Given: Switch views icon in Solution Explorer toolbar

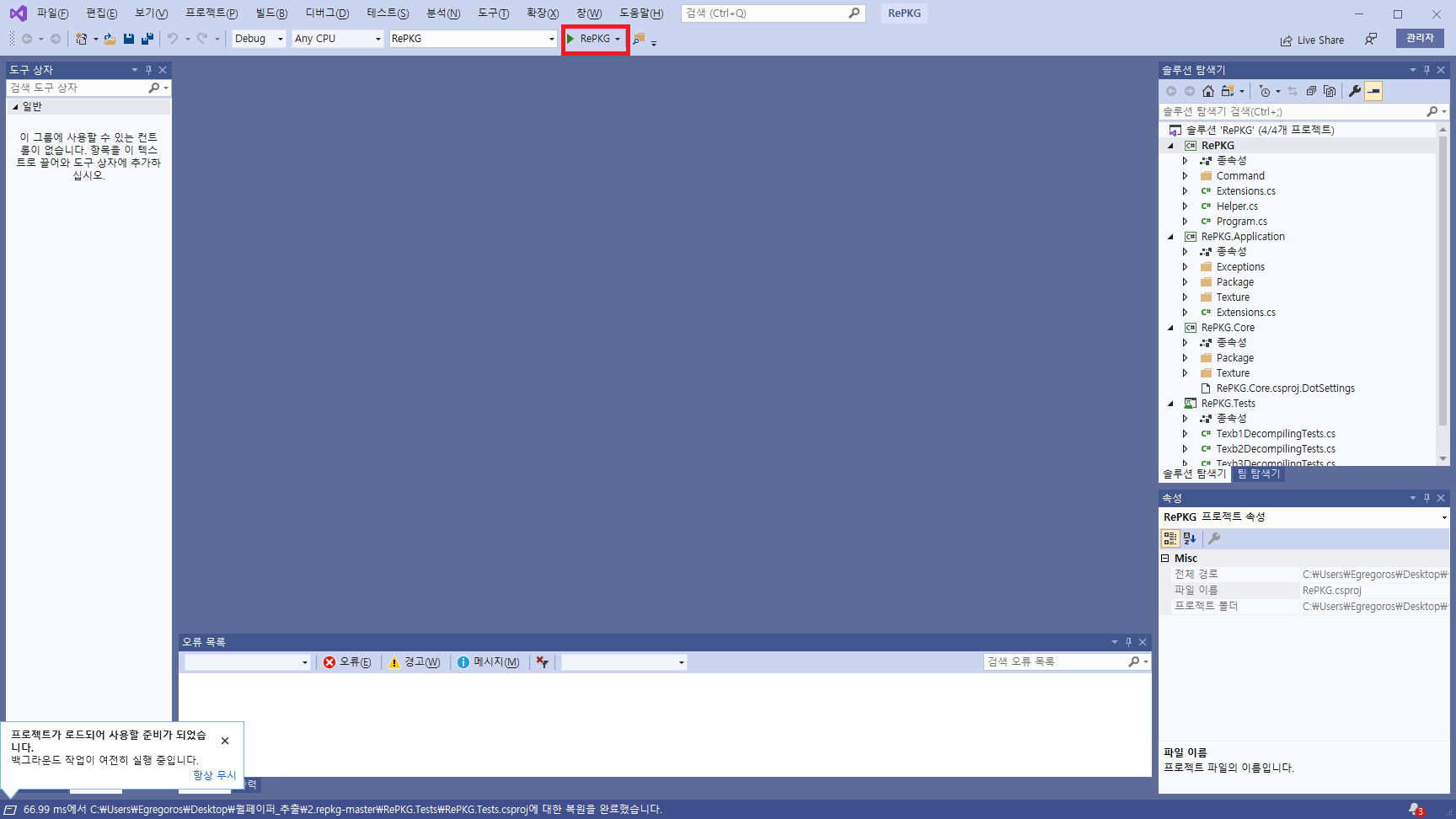Looking at the screenshot, I should point(1228,91).
